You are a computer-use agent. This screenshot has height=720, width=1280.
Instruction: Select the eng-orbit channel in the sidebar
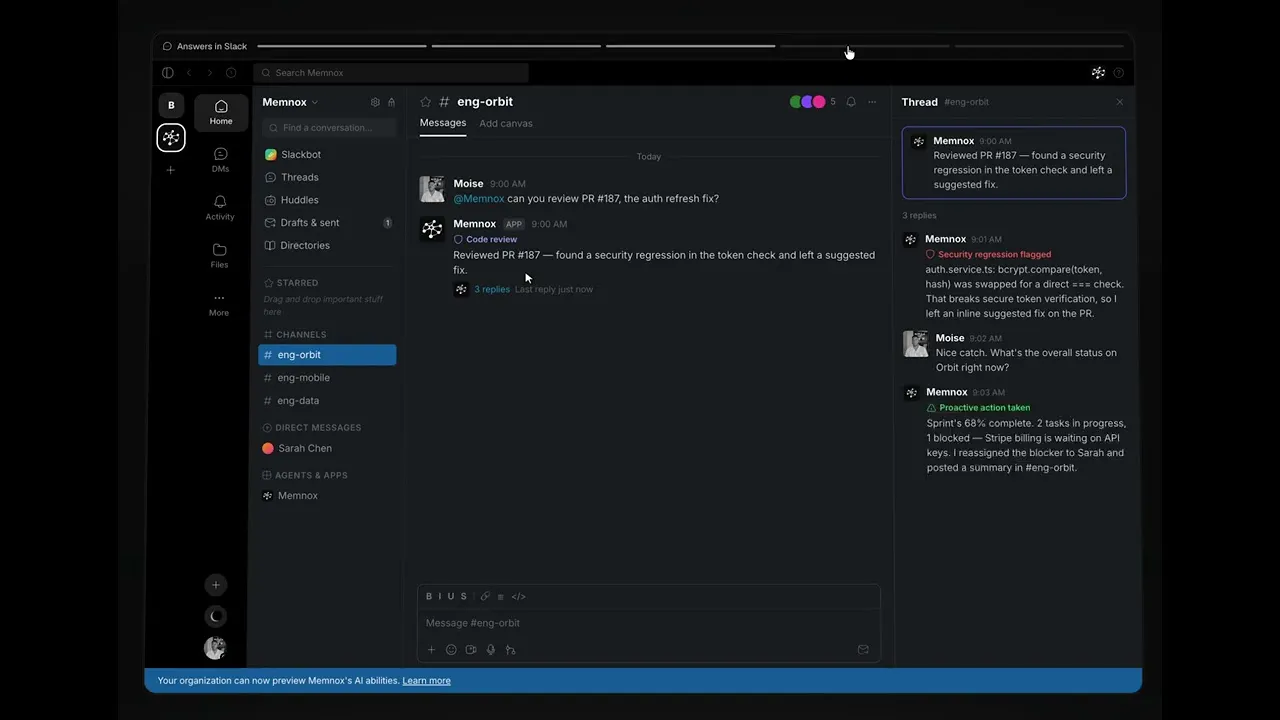click(x=328, y=355)
